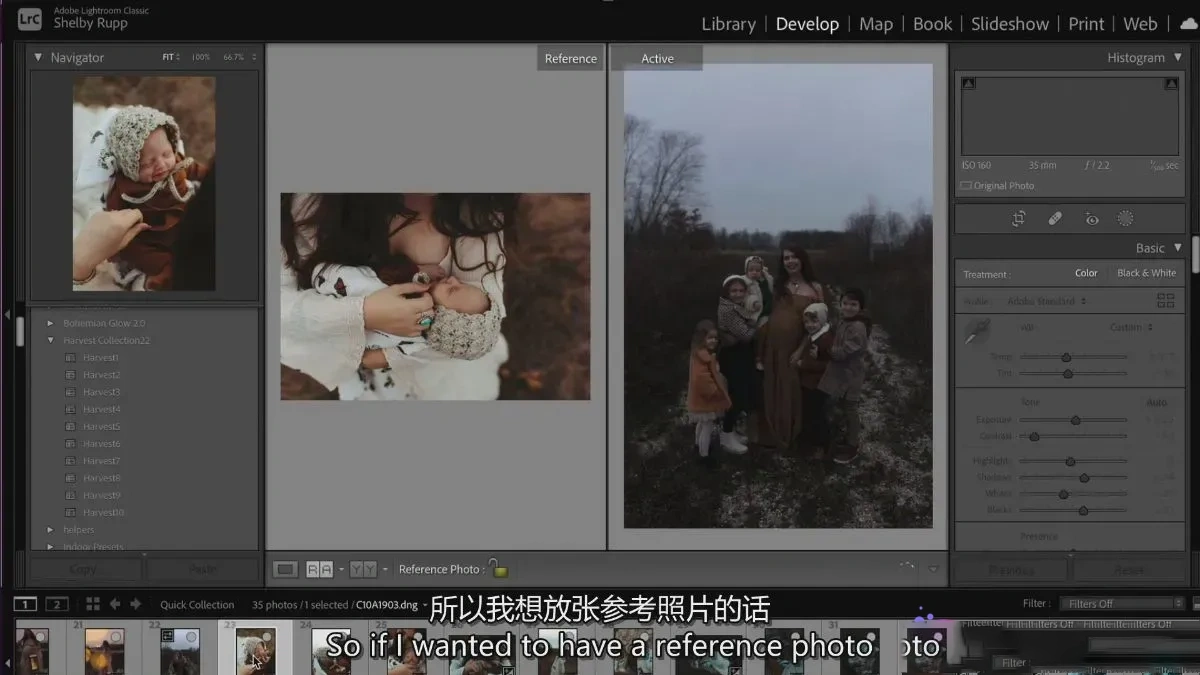Set Navigator zoom to 100%
Screen dimensions: 1200x675
click(201, 58)
